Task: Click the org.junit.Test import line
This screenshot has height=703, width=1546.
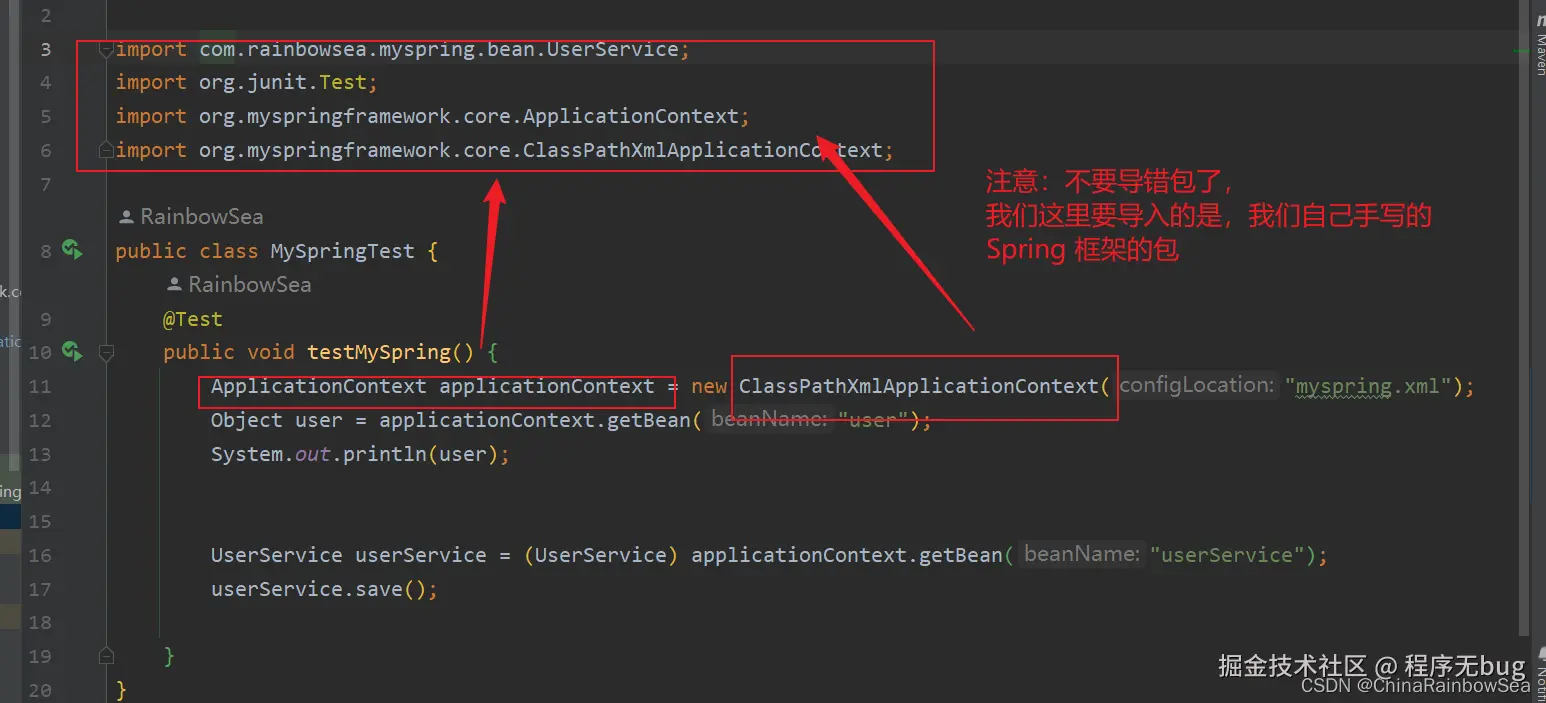Action: [247, 83]
